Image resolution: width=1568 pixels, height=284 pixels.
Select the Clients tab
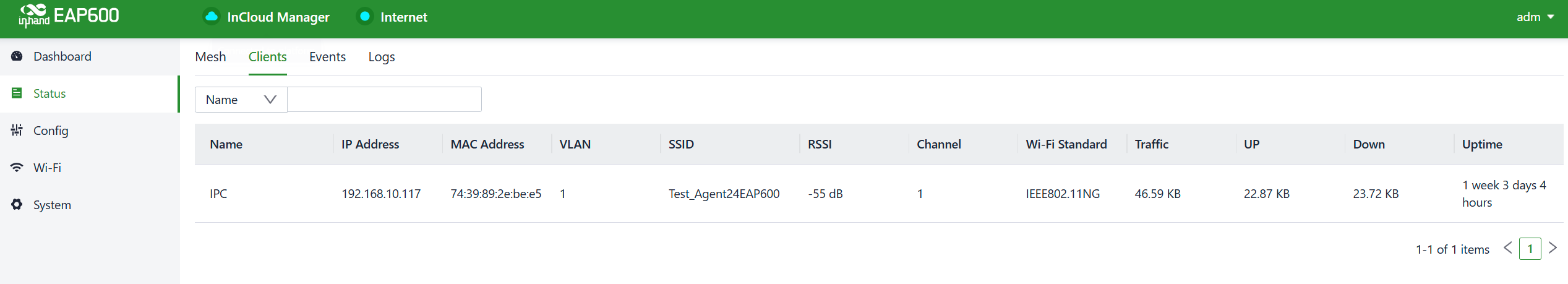click(x=267, y=57)
